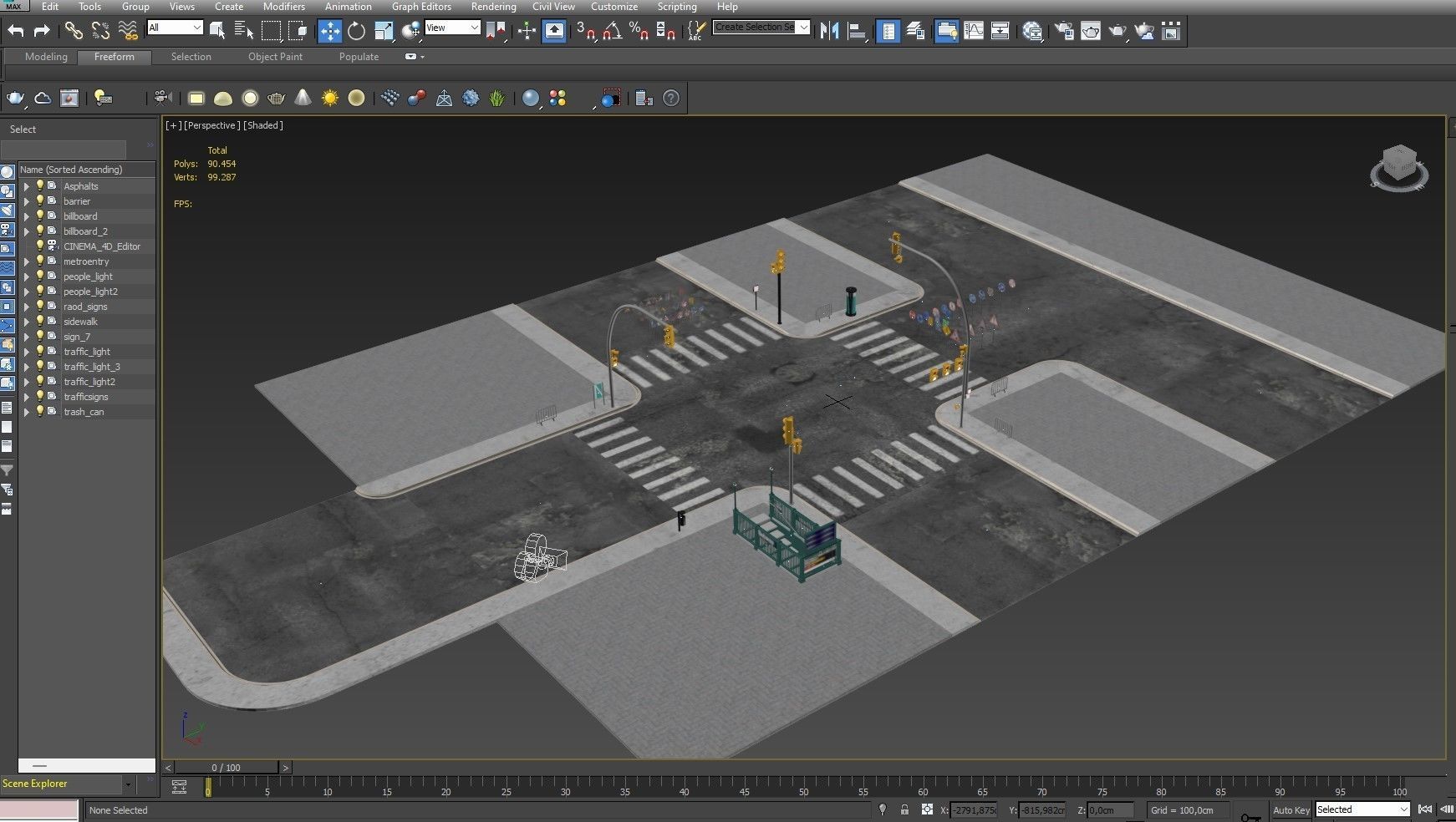The width and height of the screenshot is (1456, 822).
Task: Activate the Select and Rotate tool
Action: (357, 32)
